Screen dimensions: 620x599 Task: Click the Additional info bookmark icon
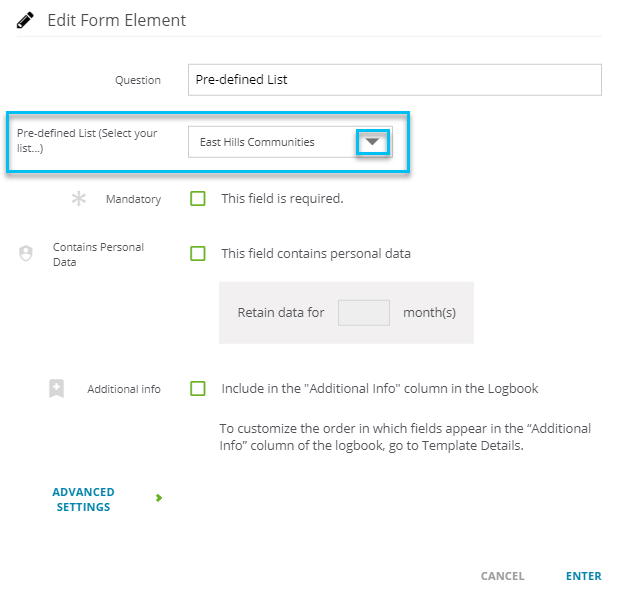tap(57, 388)
